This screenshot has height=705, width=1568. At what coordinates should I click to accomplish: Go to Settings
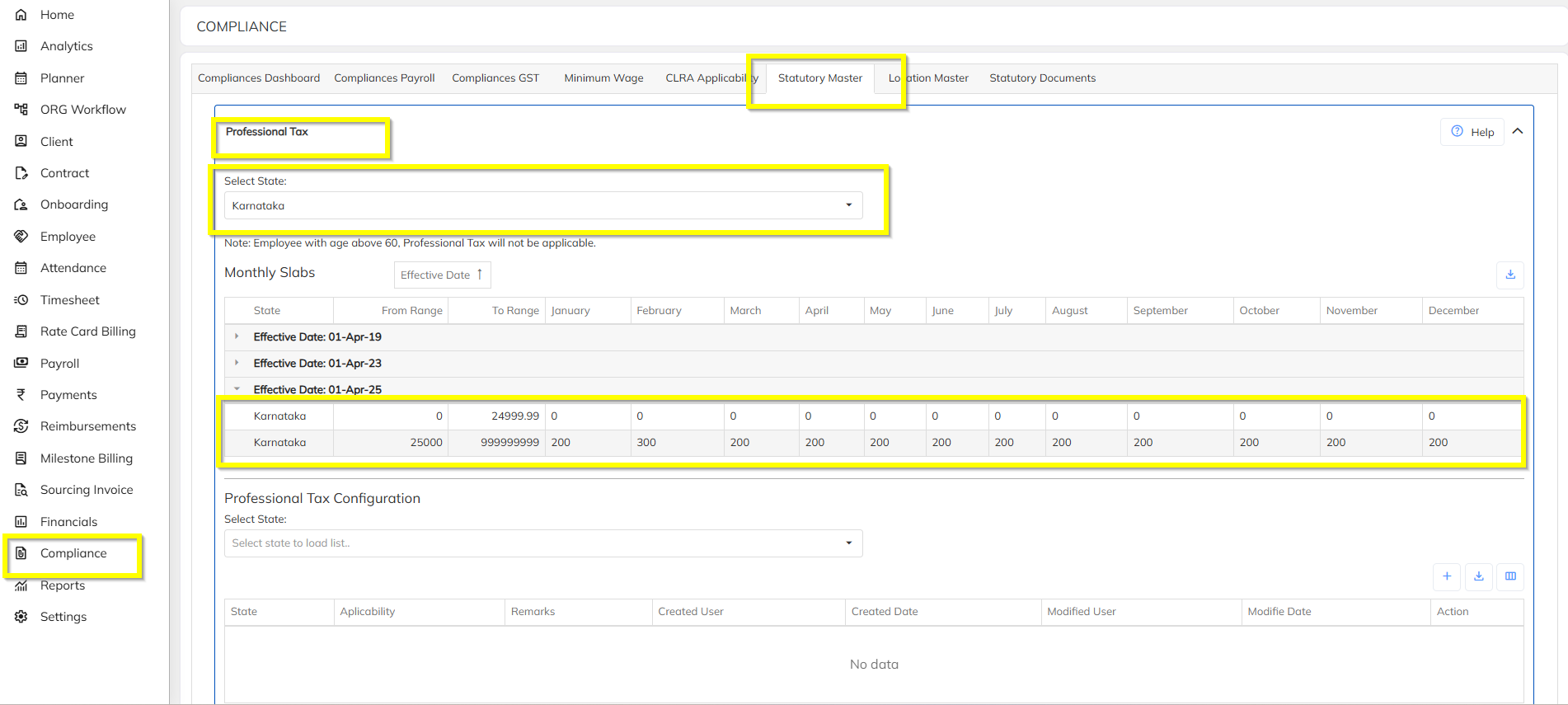[x=63, y=617]
